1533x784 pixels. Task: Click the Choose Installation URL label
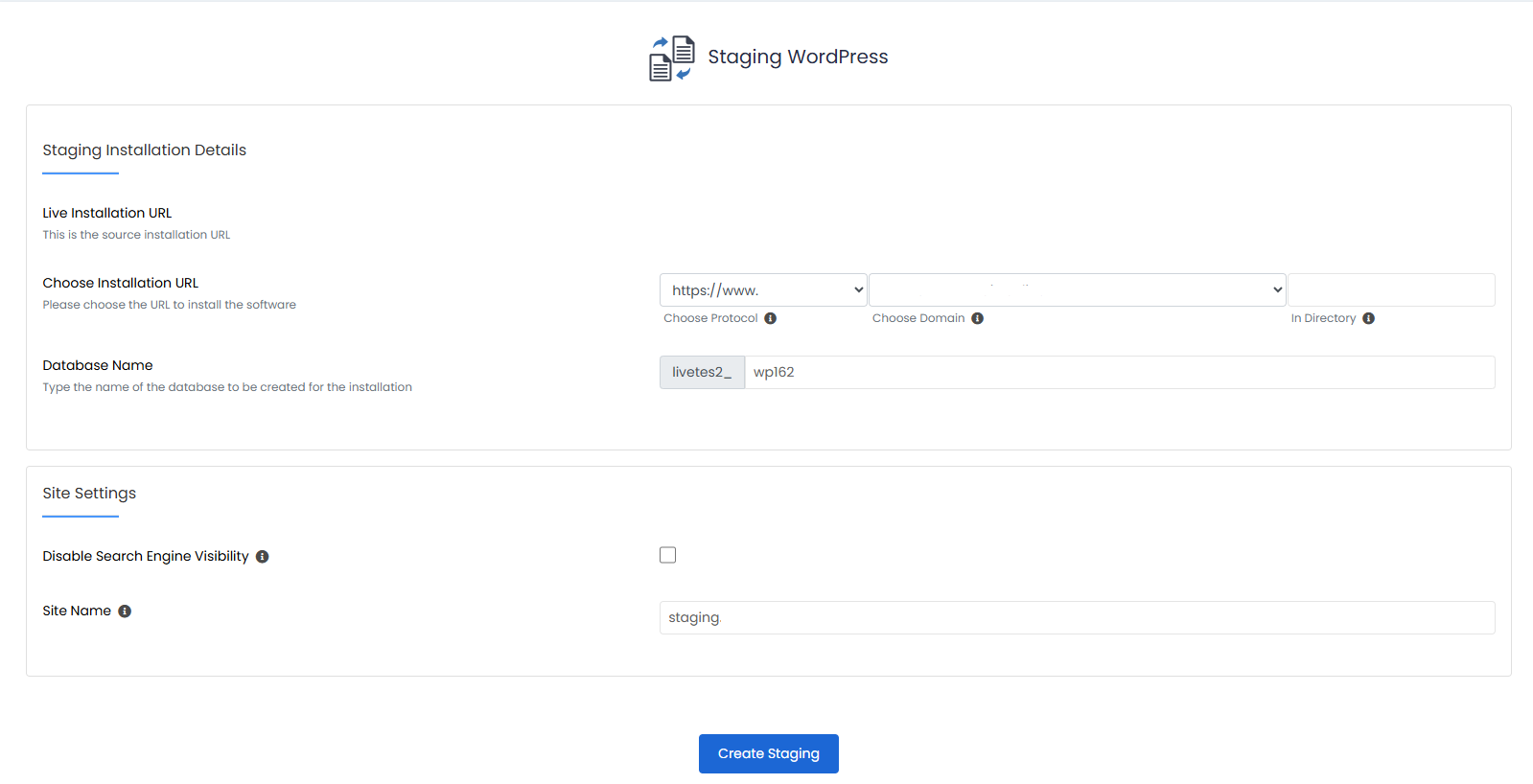[121, 283]
